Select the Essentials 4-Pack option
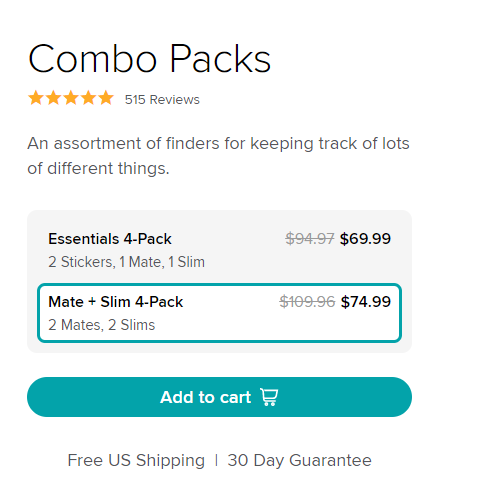This screenshot has width=483, height=501. tap(219, 250)
